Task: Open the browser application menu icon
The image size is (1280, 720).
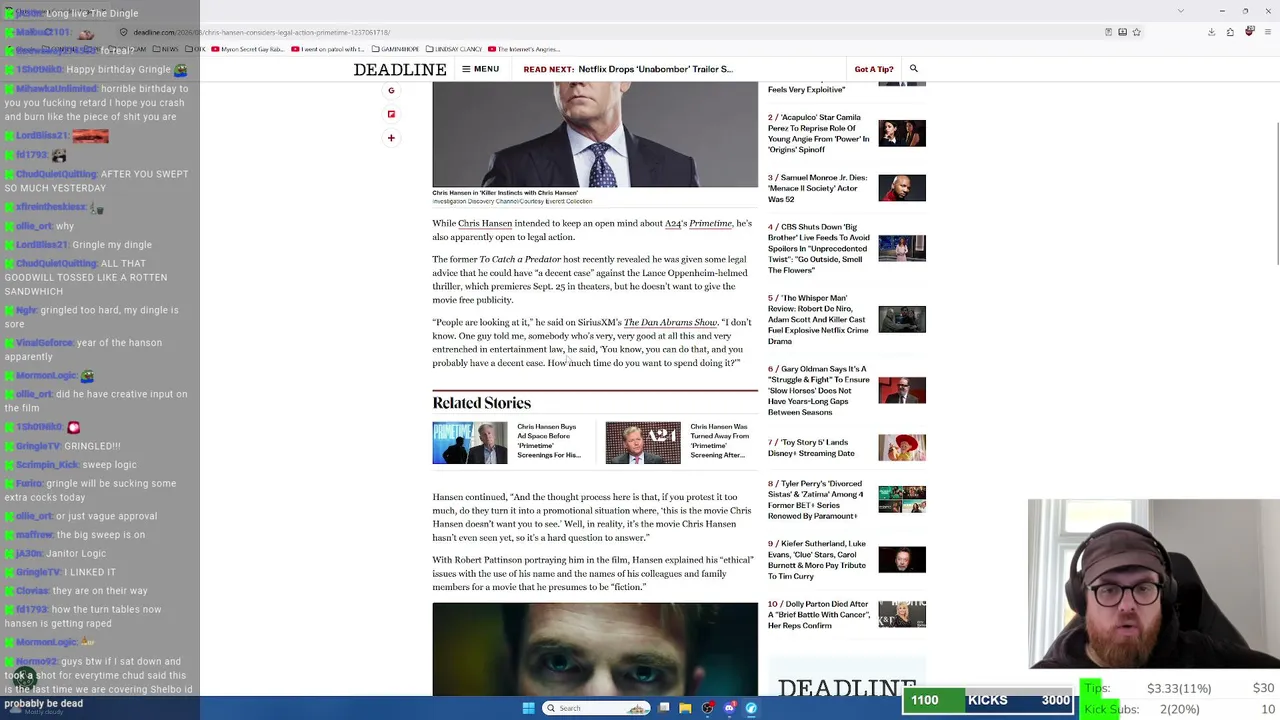Action: pyautogui.click(x=1268, y=32)
